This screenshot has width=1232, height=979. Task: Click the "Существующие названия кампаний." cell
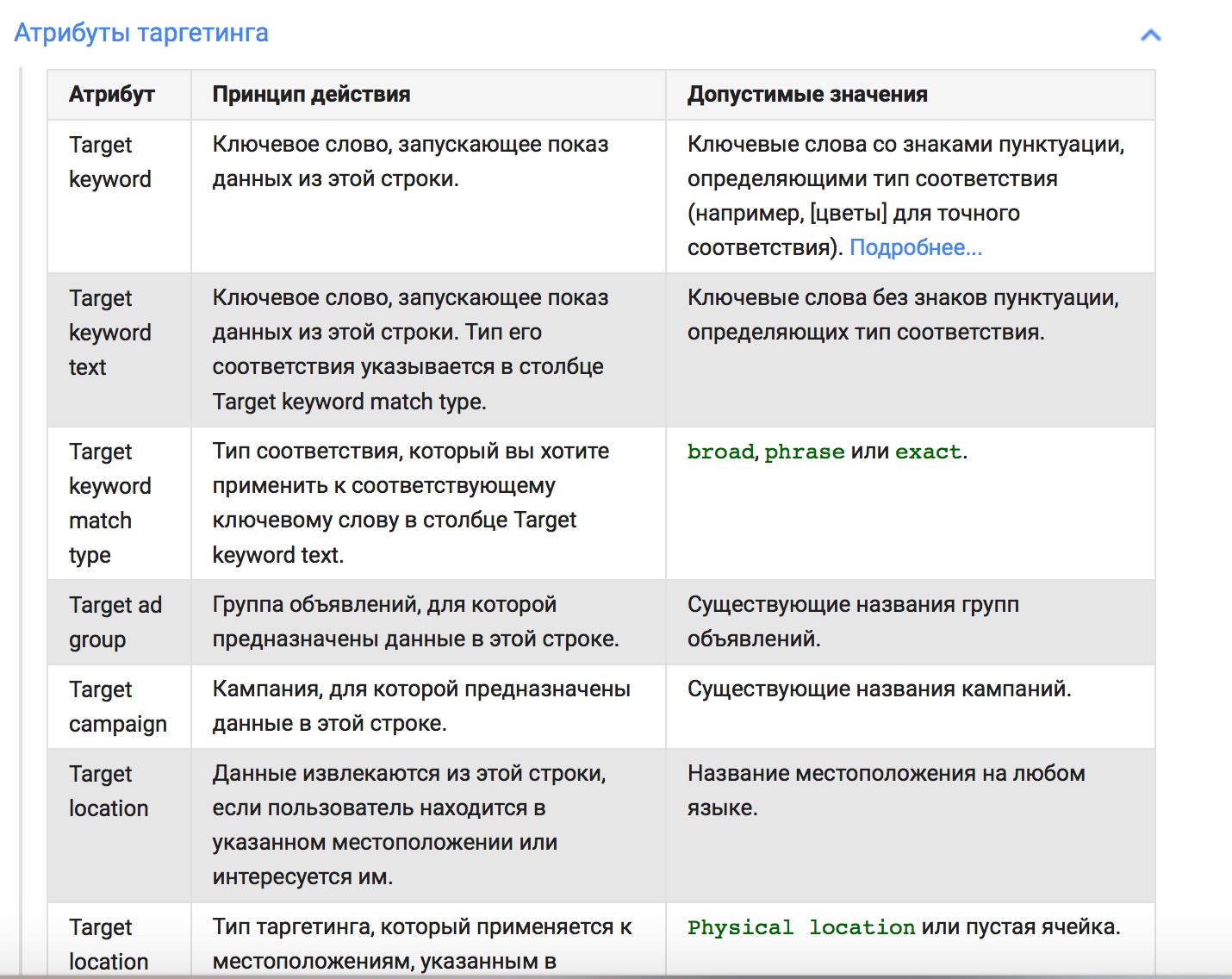click(879, 689)
